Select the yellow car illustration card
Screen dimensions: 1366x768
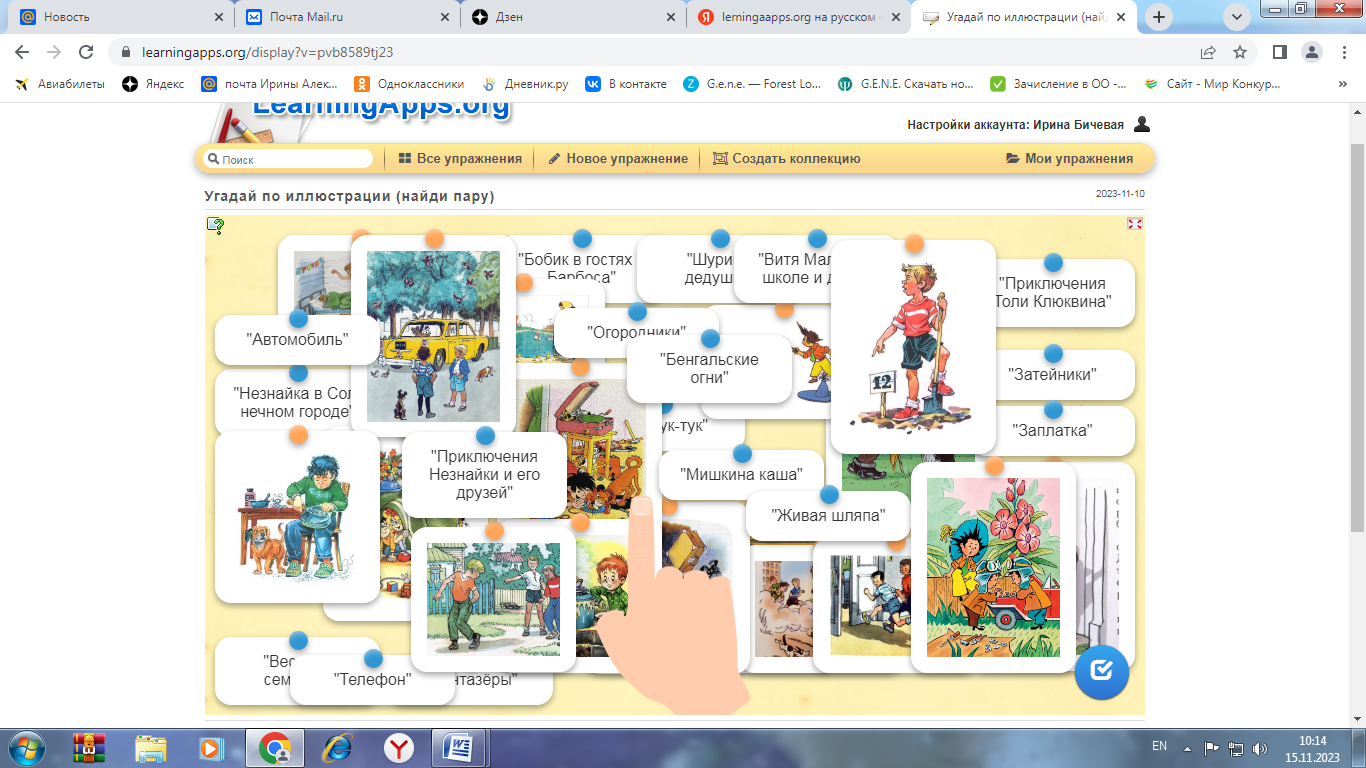433,335
